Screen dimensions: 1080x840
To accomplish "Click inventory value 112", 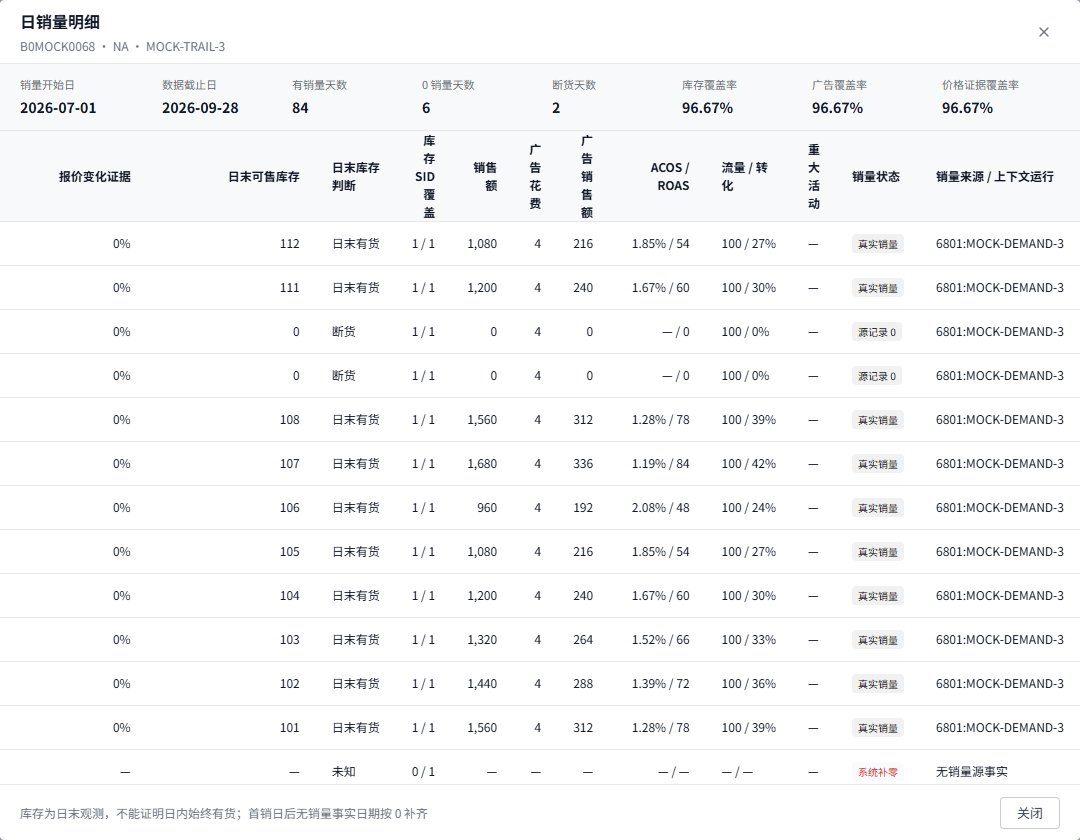I will (x=289, y=244).
